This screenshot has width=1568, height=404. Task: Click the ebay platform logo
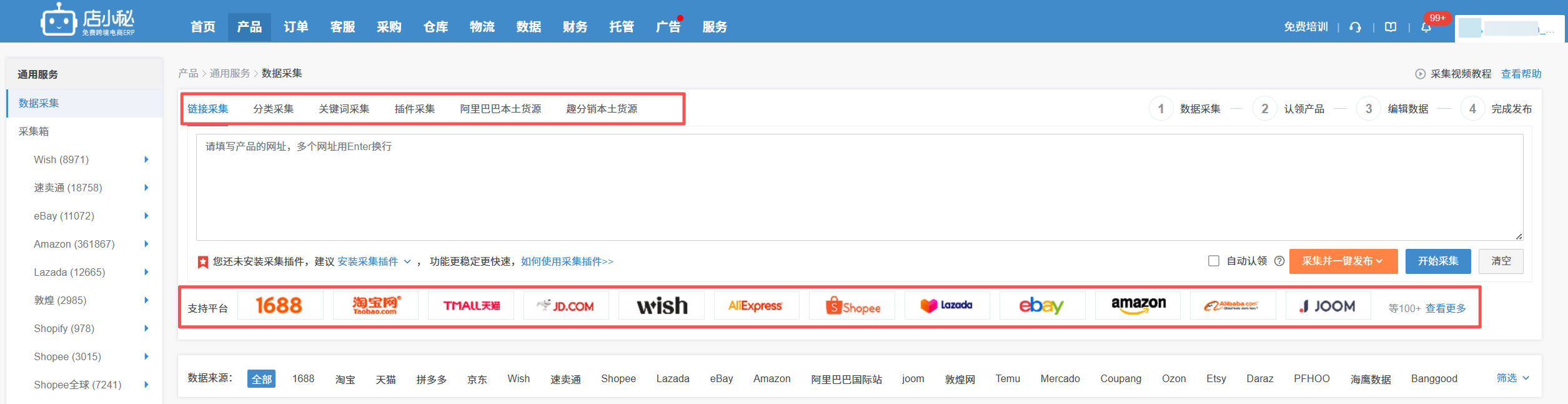pyautogui.click(x=1043, y=306)
